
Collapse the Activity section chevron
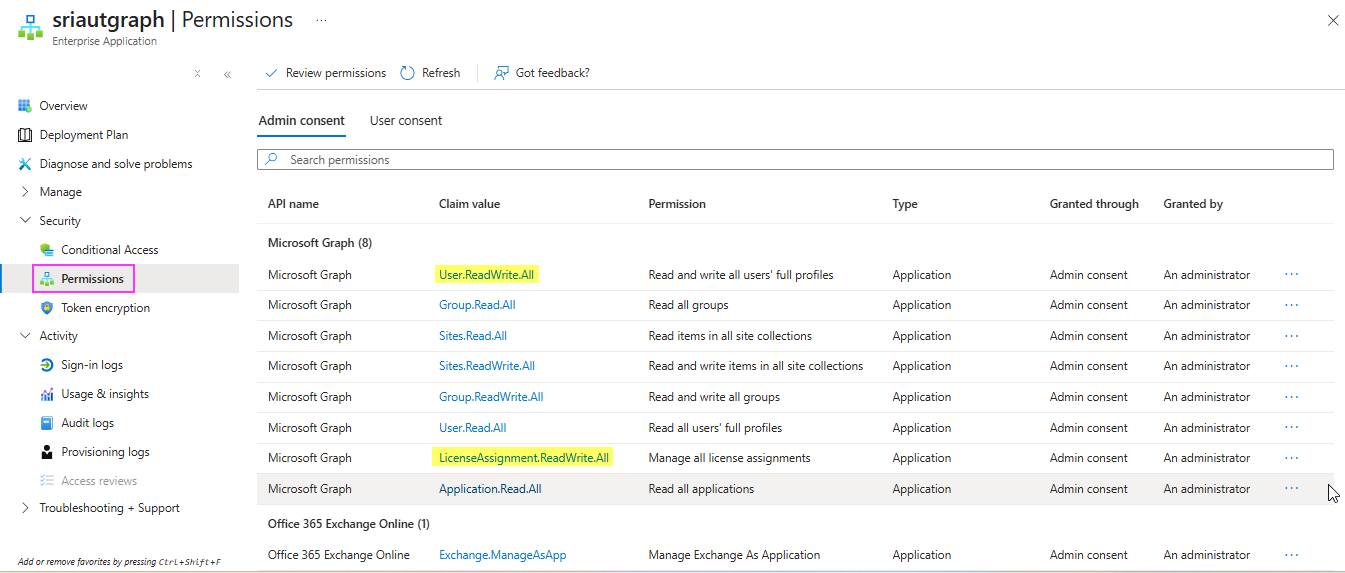point(25,336)
